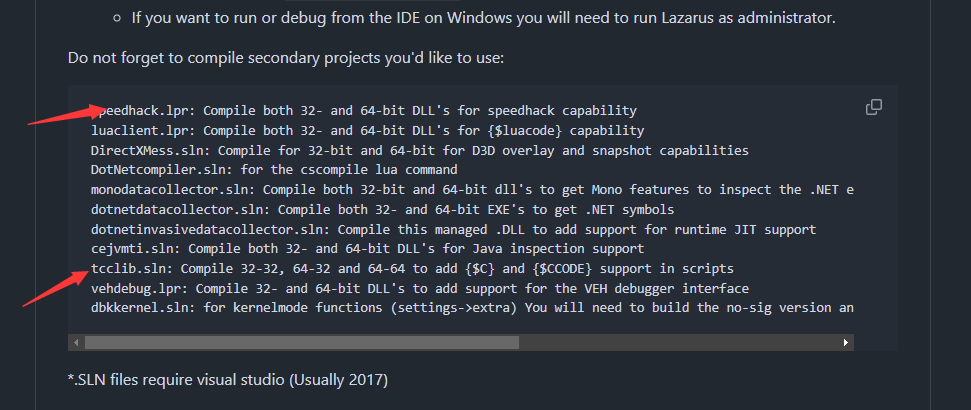Click the empty scrollbar track right of the thumb

(x=680, y=342)
